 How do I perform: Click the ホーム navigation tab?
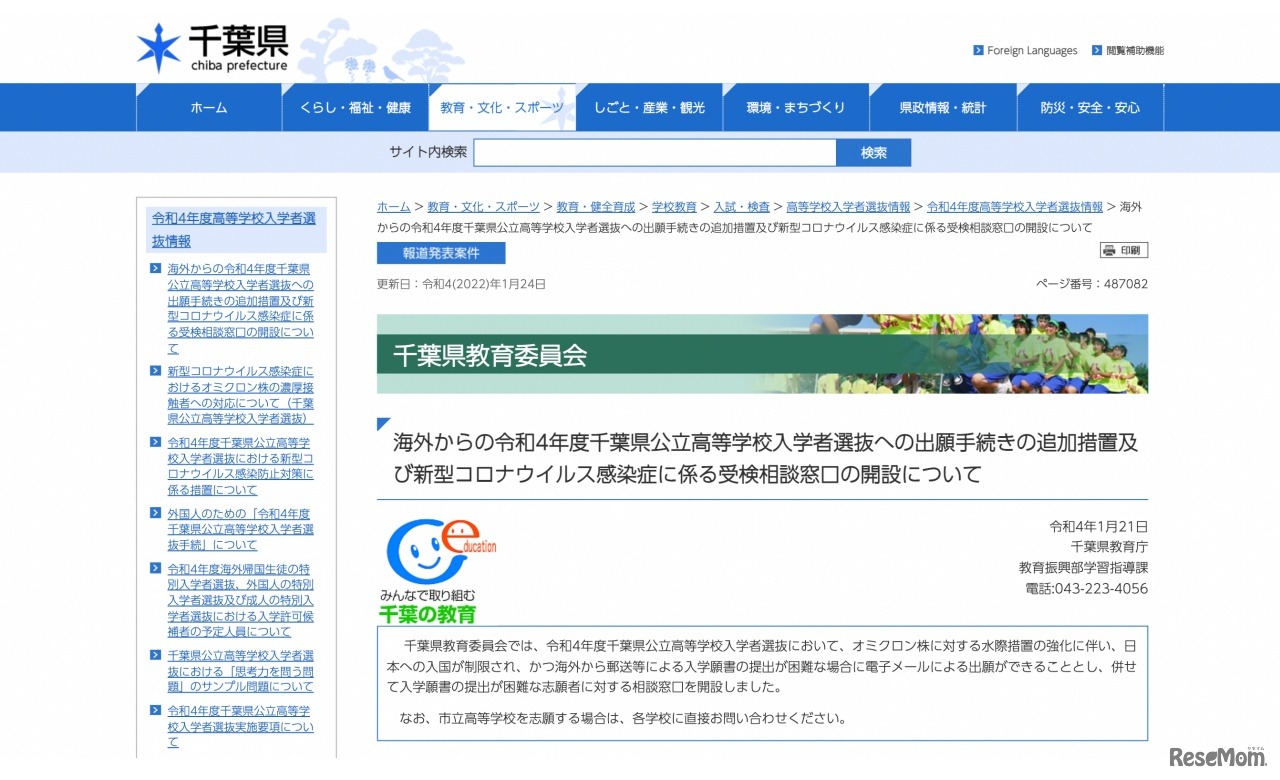pyautogui.click(x=207, y=107)
